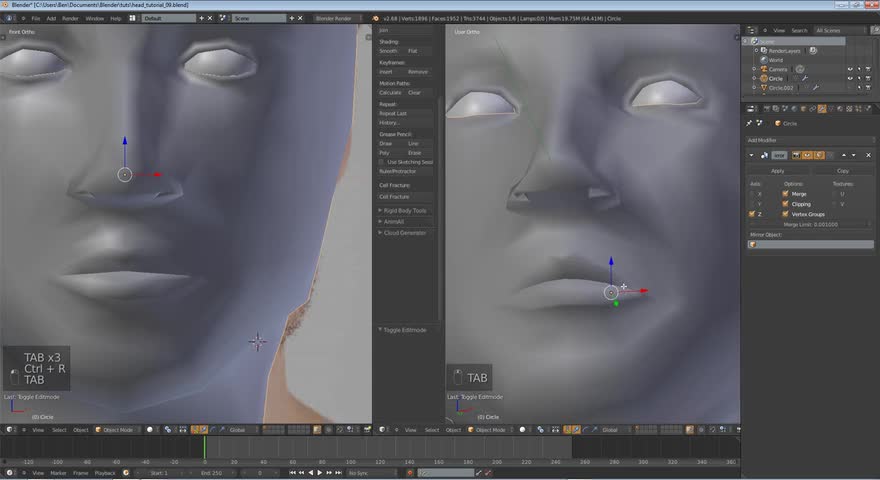Toggle viewport visibility of Circle in the outliner
880x480 pixels.
tap(850, 79)
